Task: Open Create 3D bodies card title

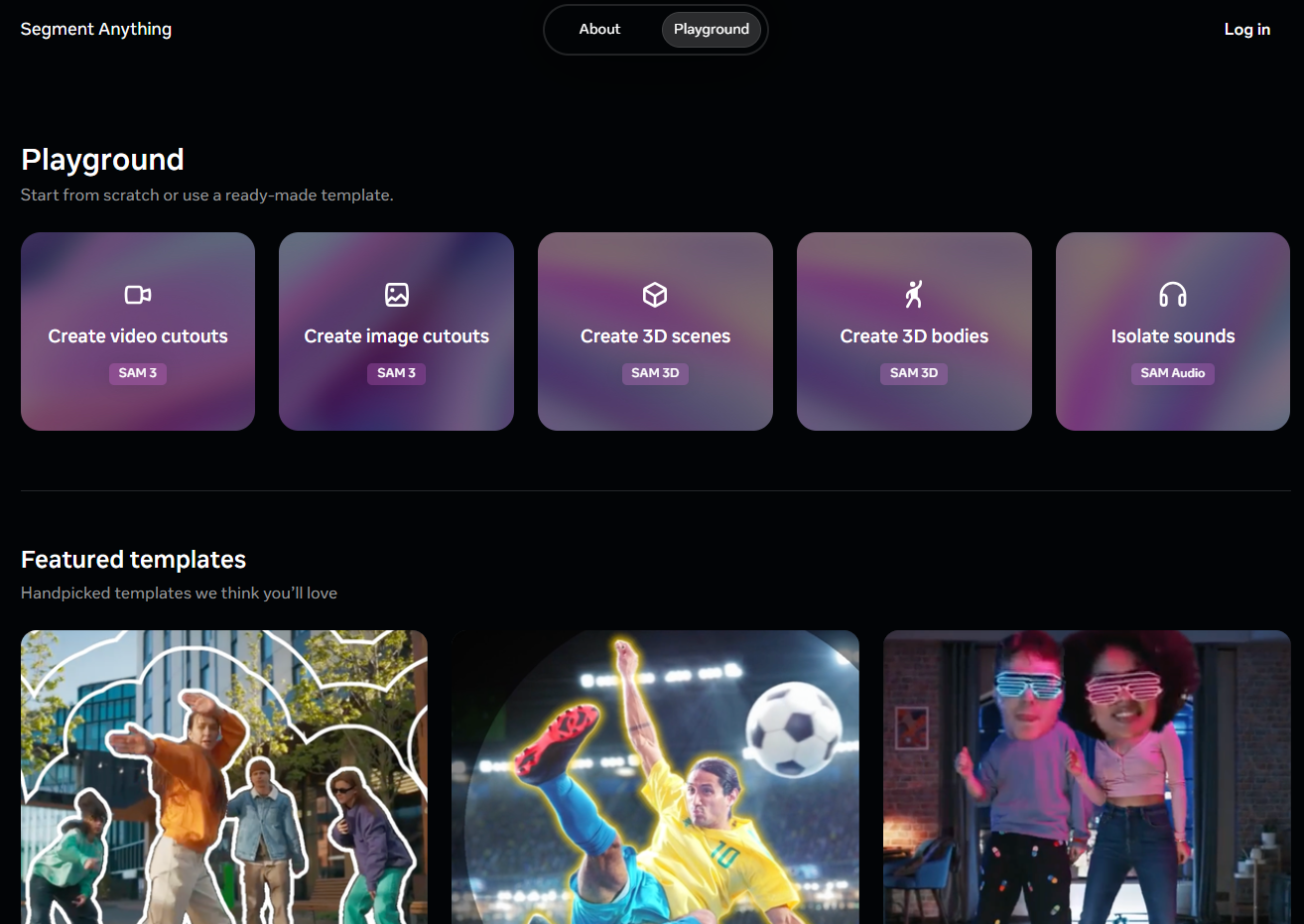Action: (x=914, y=336)
